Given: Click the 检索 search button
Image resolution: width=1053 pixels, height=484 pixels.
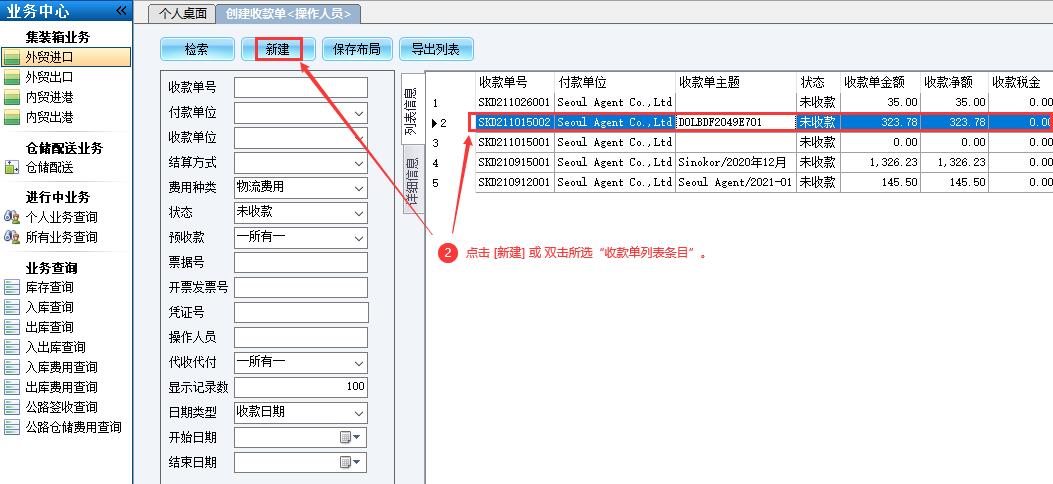Looking at the screenshot, I should pos(197,49).
